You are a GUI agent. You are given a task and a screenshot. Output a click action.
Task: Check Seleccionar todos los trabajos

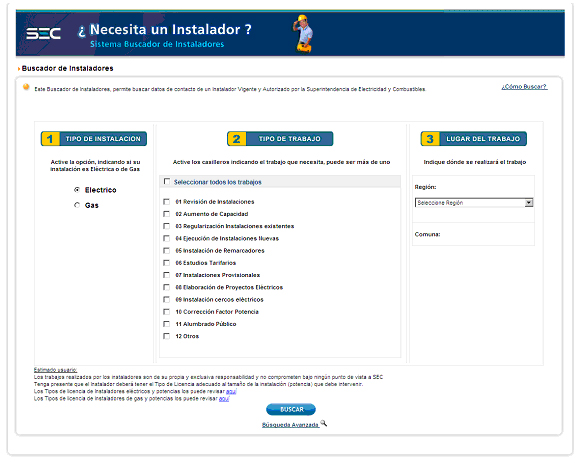[x=167, y=181]
